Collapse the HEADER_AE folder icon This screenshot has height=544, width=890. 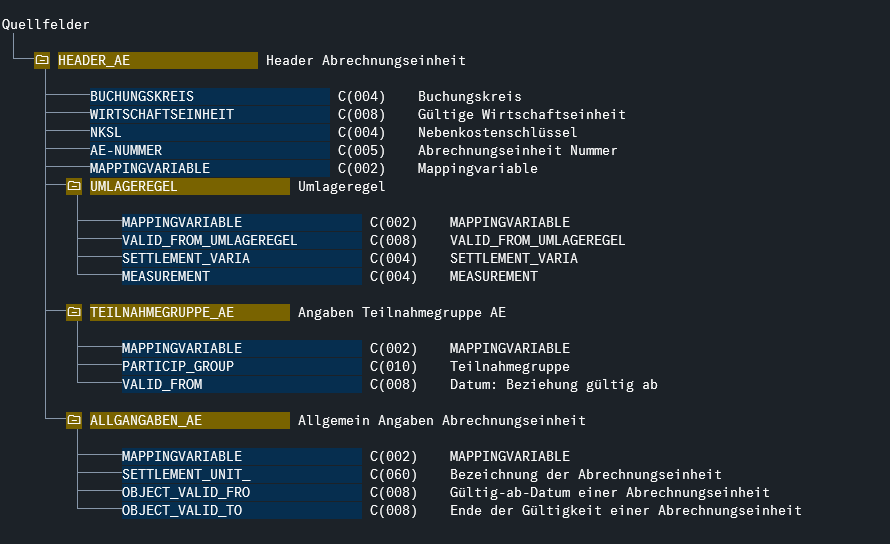pos(42,60)
